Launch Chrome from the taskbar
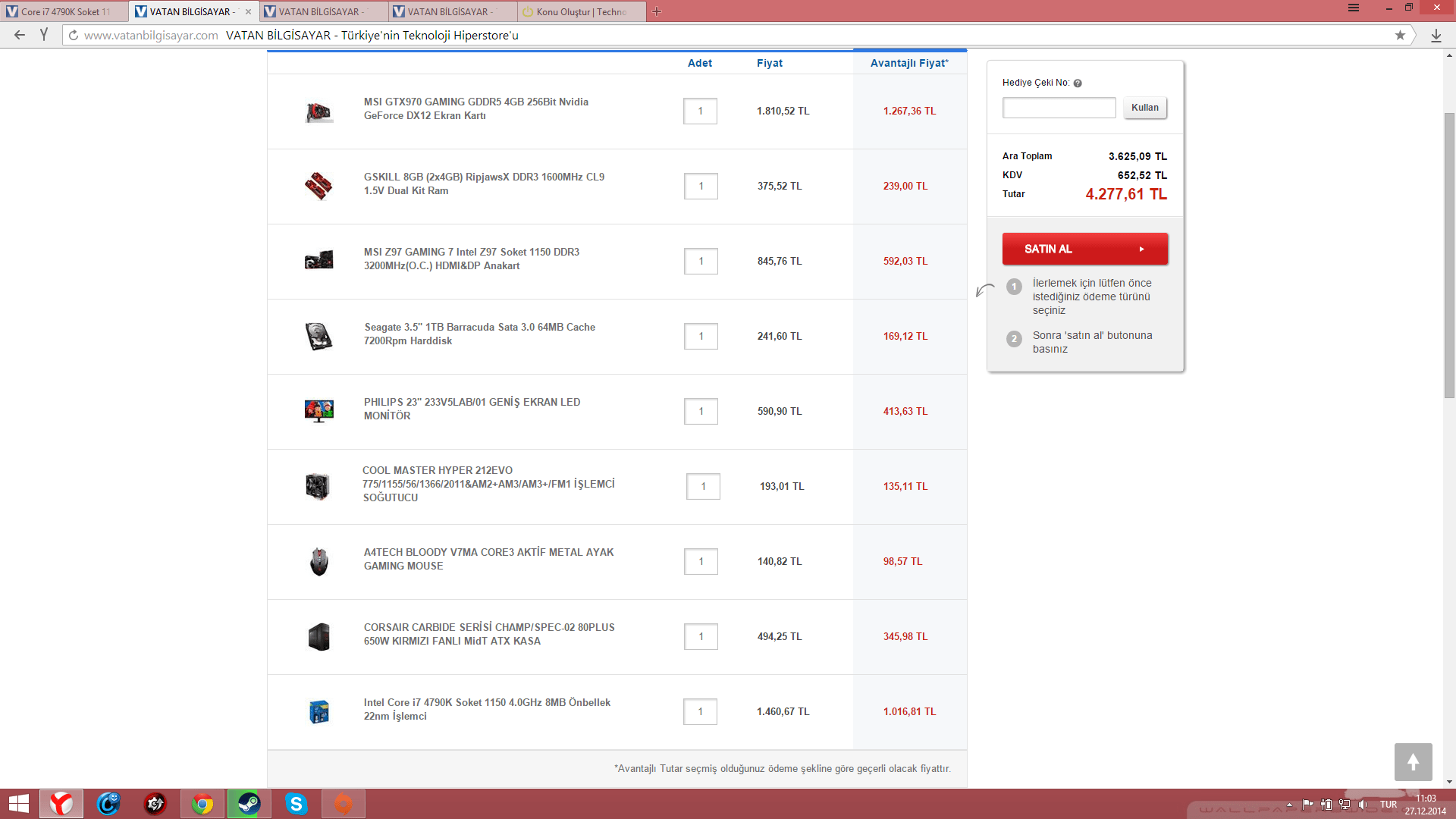 202,804
